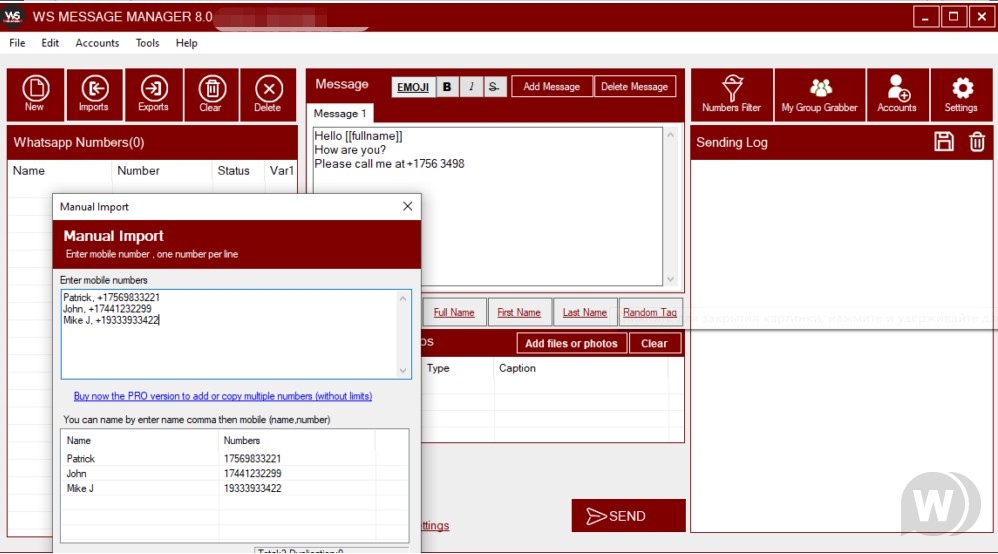Open the EMOJI picker

point(413,87)
